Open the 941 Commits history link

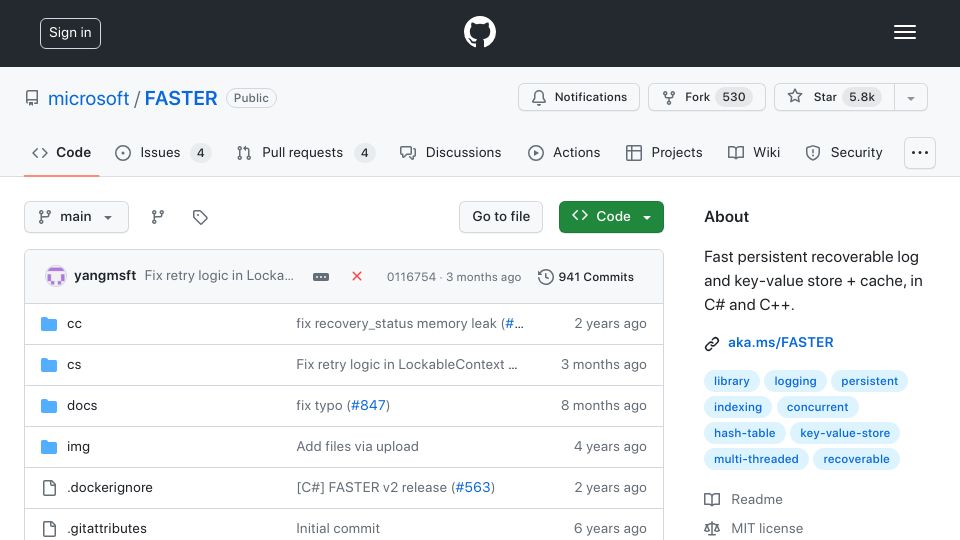[x=586, y=277]
